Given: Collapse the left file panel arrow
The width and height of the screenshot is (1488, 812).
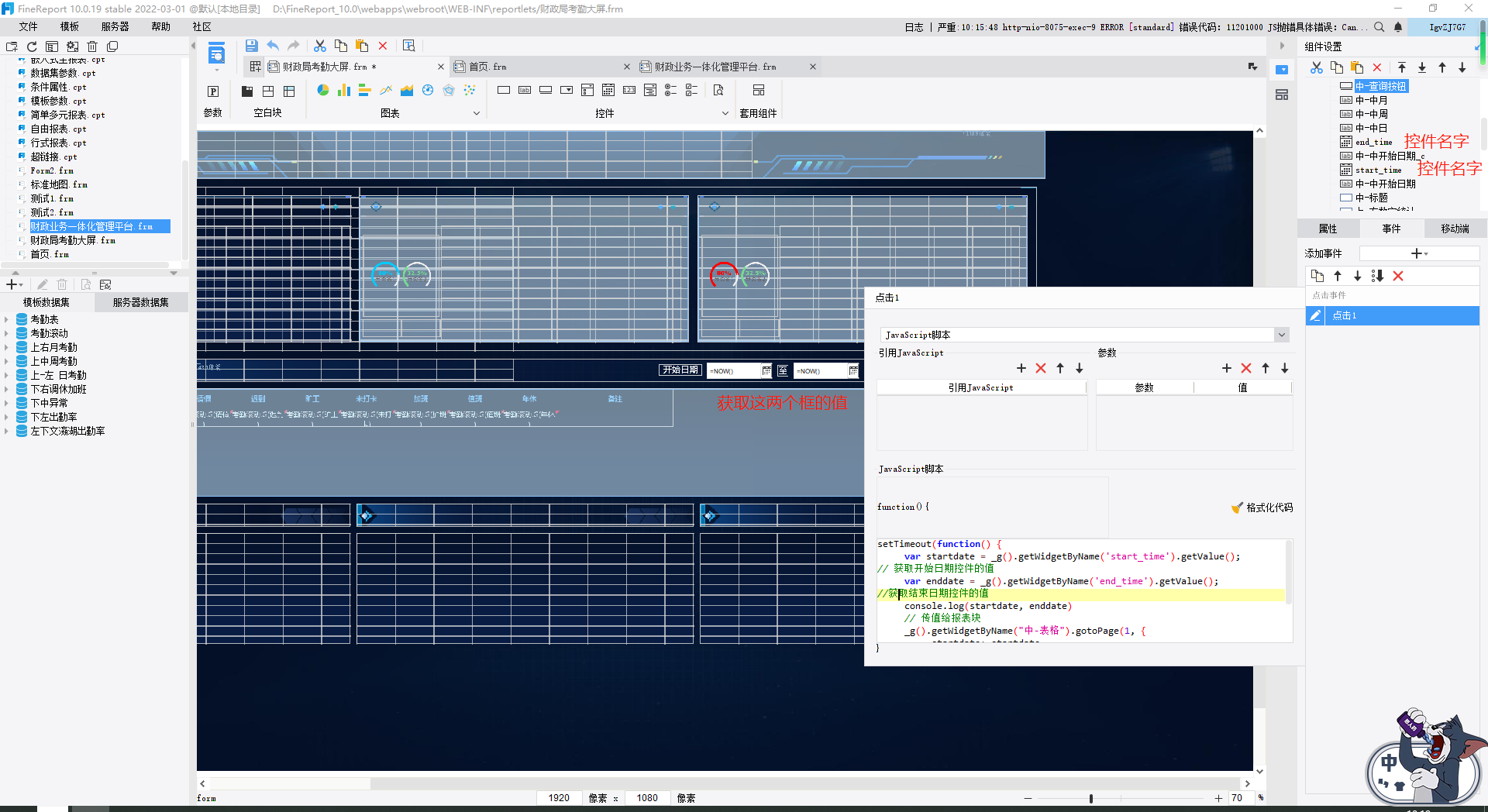Looking at the screenshot, I should [193, 46].
